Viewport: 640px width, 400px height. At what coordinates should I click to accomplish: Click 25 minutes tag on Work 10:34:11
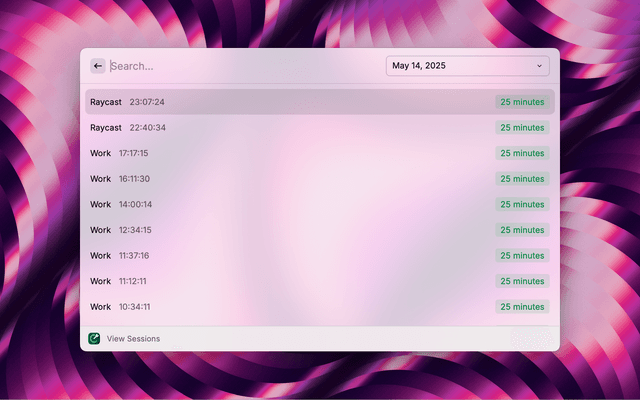(x=522, y=307)
